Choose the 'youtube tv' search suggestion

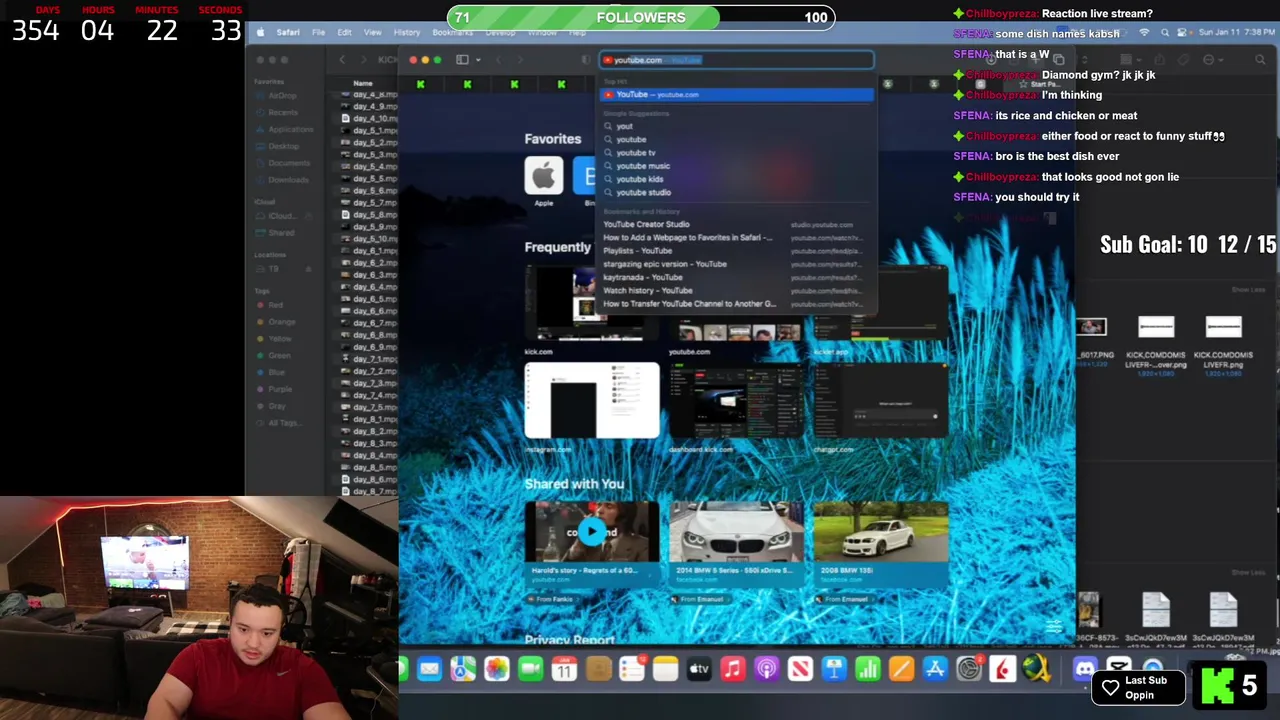point(736,153)
